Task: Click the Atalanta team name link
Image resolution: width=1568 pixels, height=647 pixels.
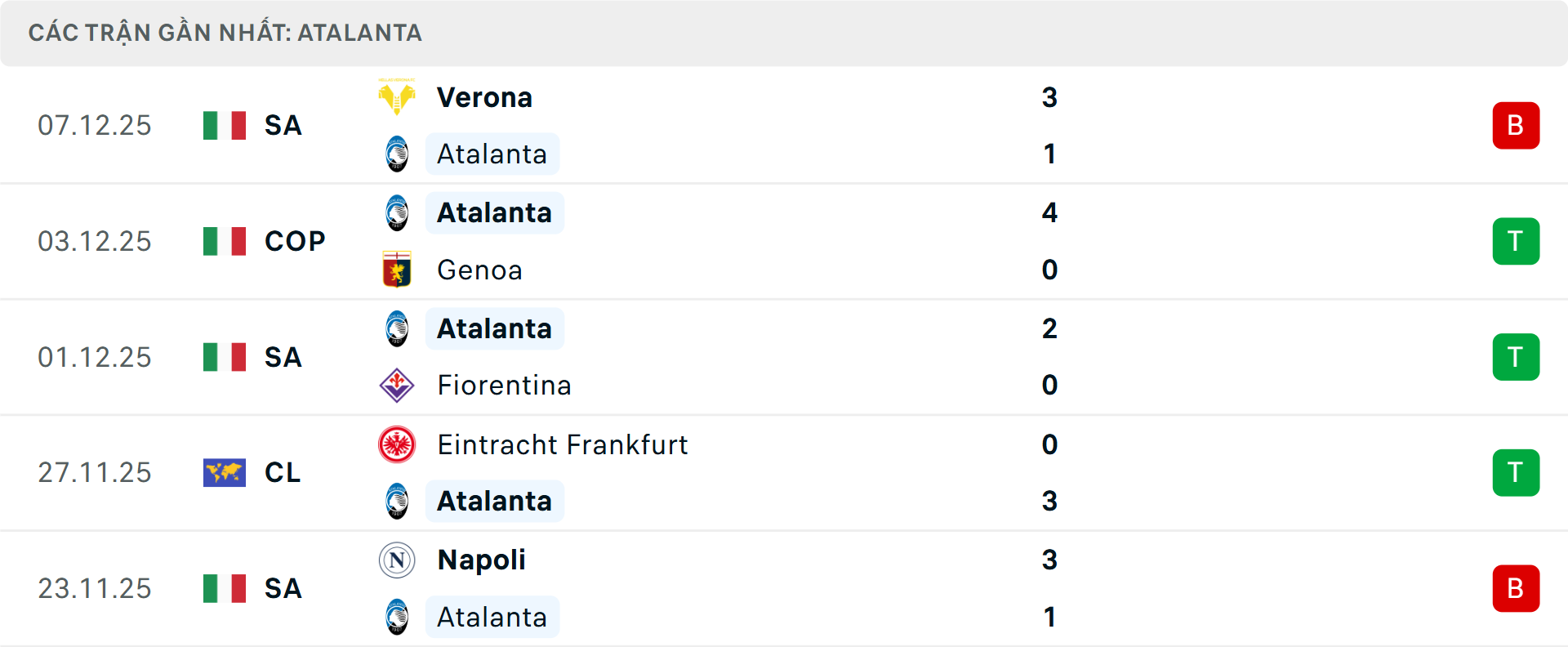Action: (492, 154)
